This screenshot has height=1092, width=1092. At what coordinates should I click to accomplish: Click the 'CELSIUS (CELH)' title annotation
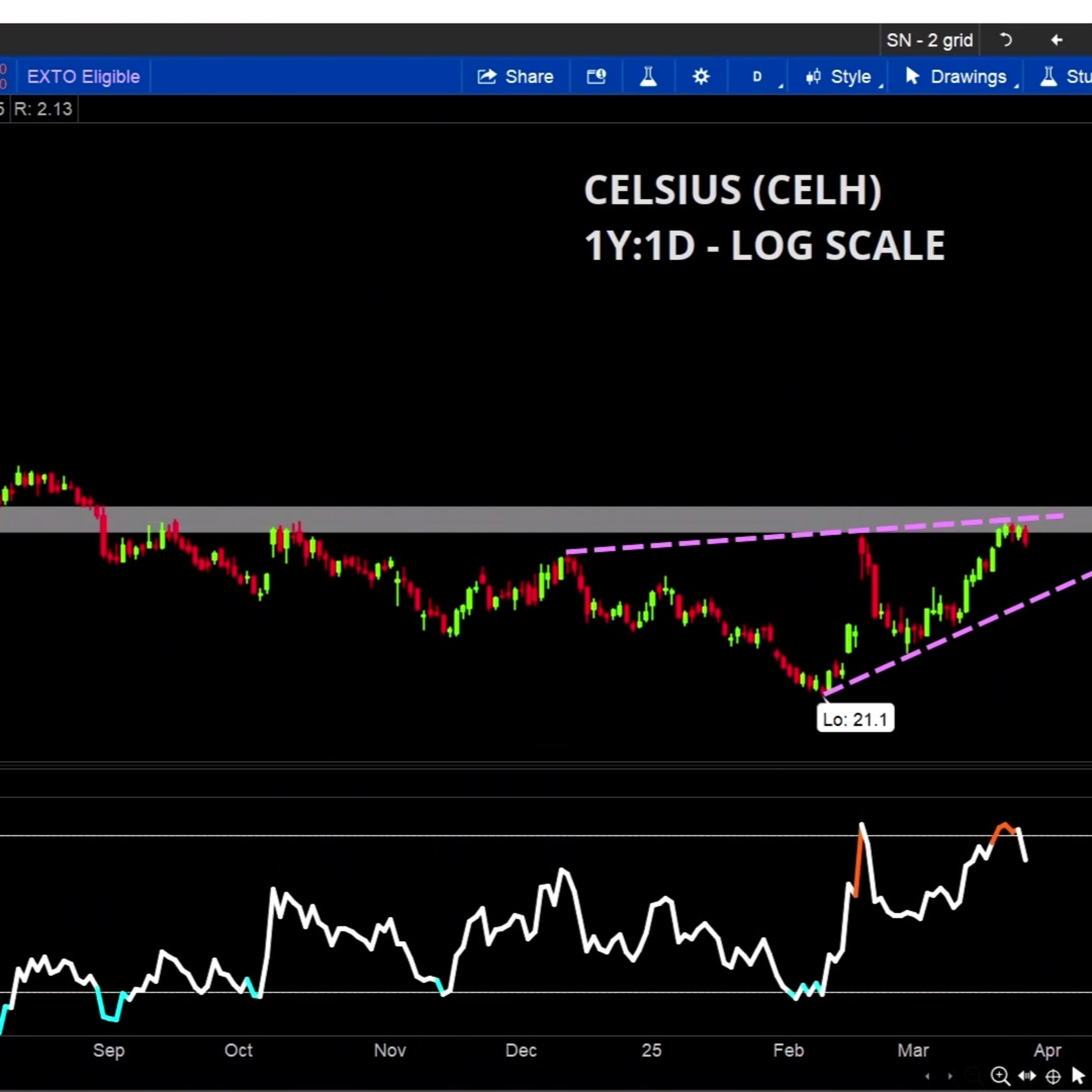pos(732,190)
